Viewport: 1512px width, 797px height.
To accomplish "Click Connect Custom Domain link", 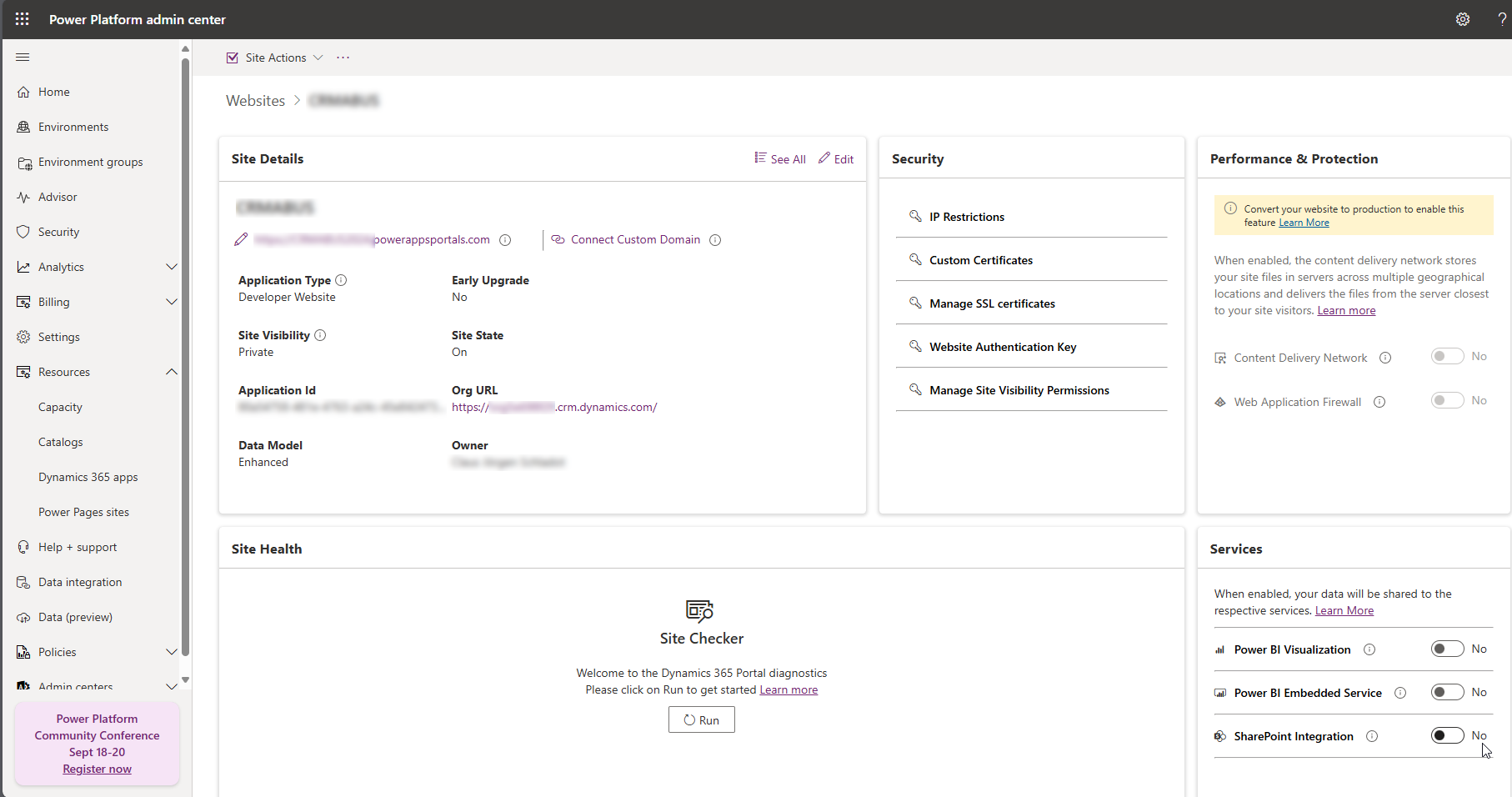I will [635, 240].
